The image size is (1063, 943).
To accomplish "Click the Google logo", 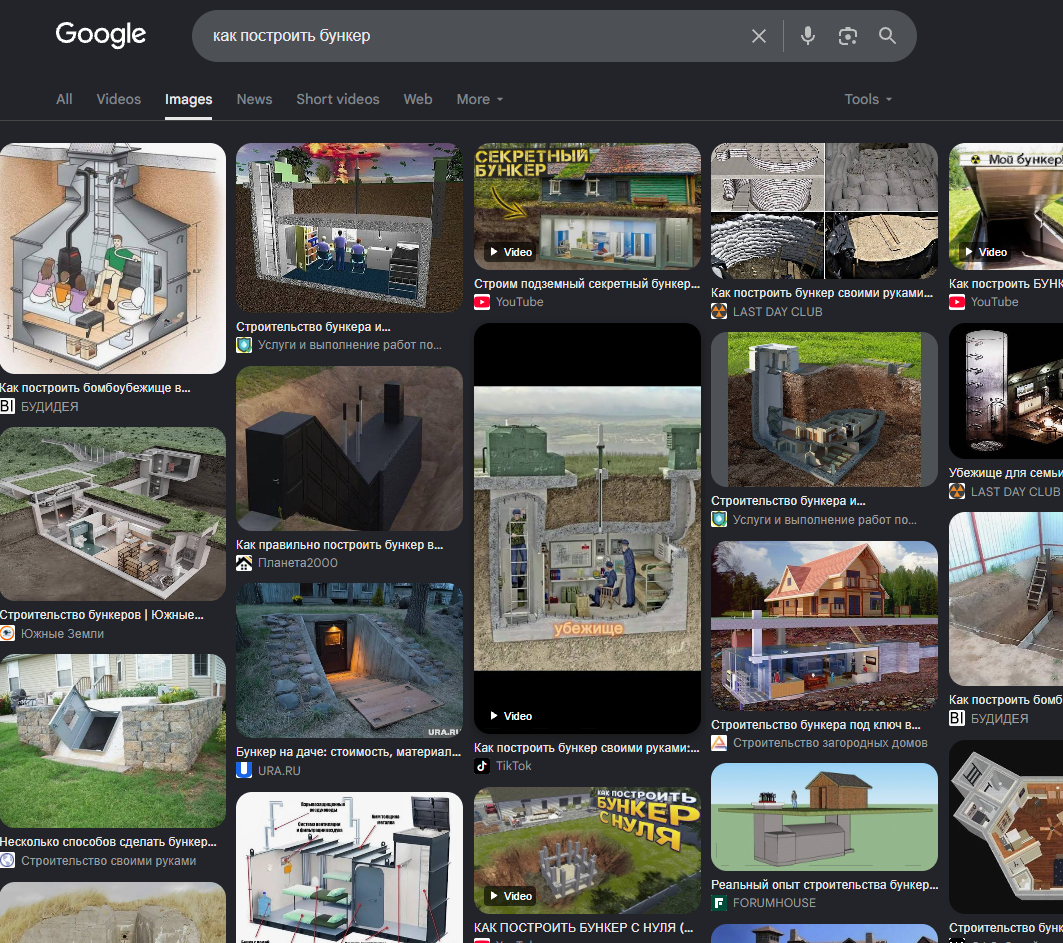I will (100, 35).
